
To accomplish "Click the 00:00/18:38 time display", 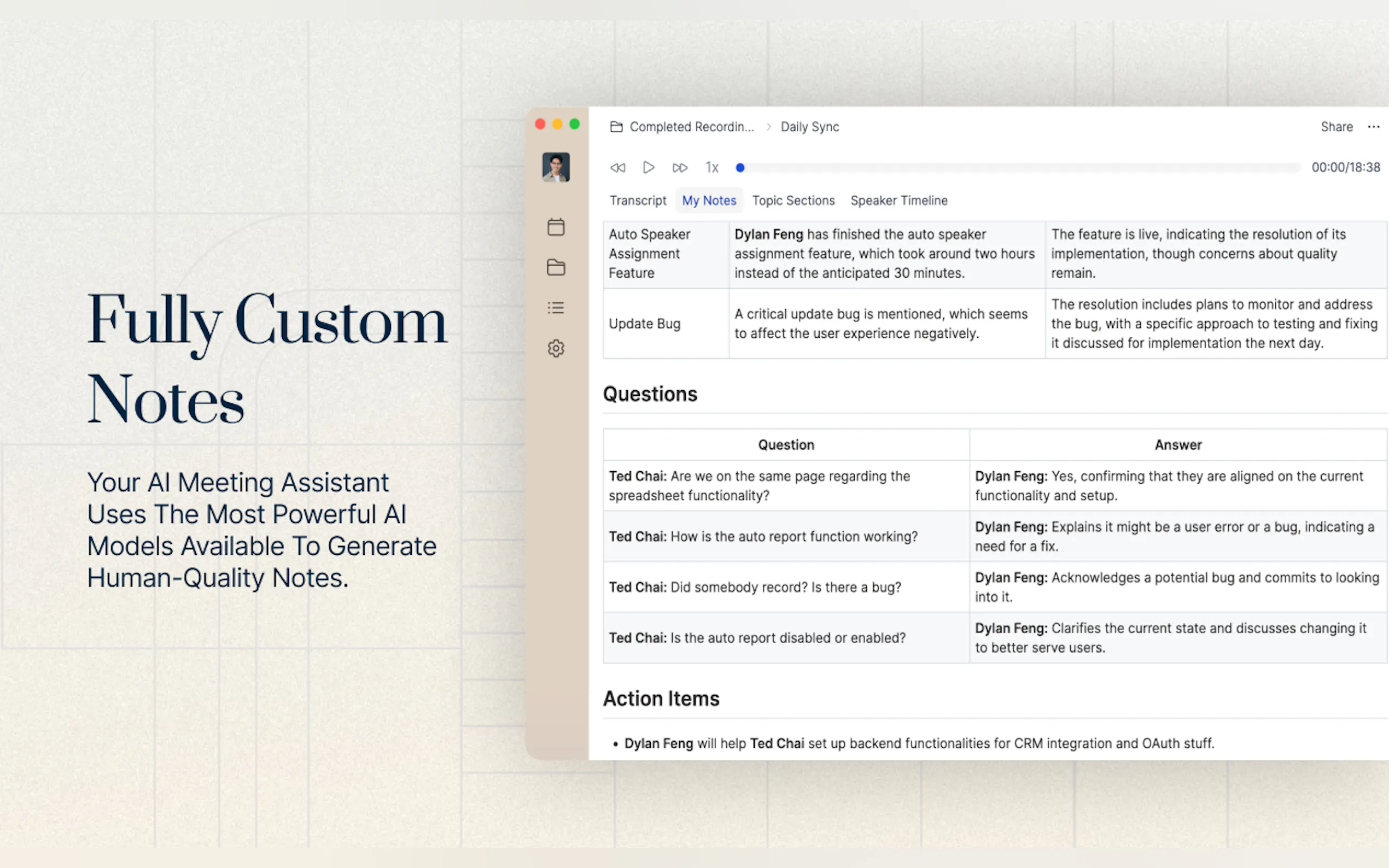I will [1345, 168].
